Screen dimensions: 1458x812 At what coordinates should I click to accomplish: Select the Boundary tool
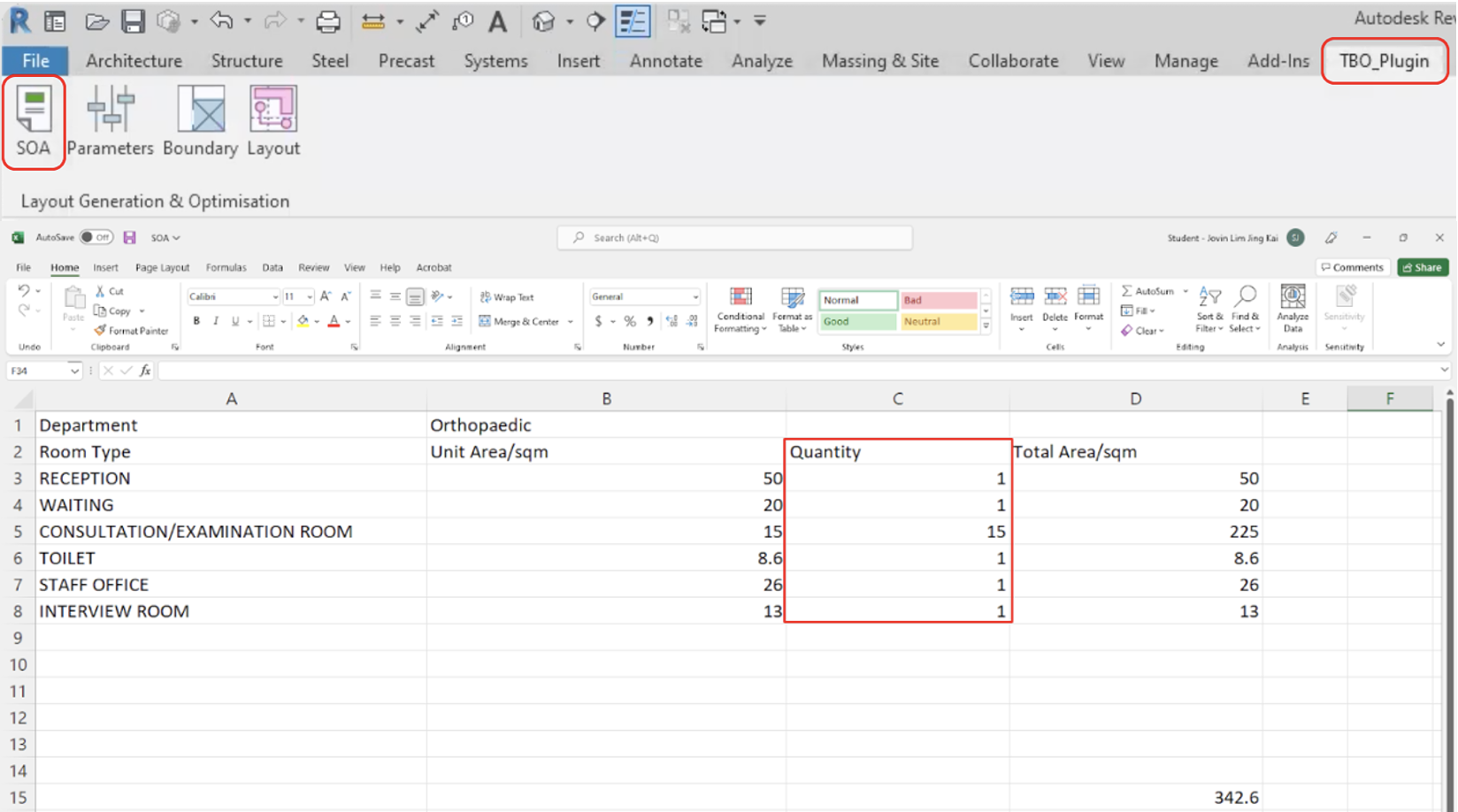(x=200, y=121)
